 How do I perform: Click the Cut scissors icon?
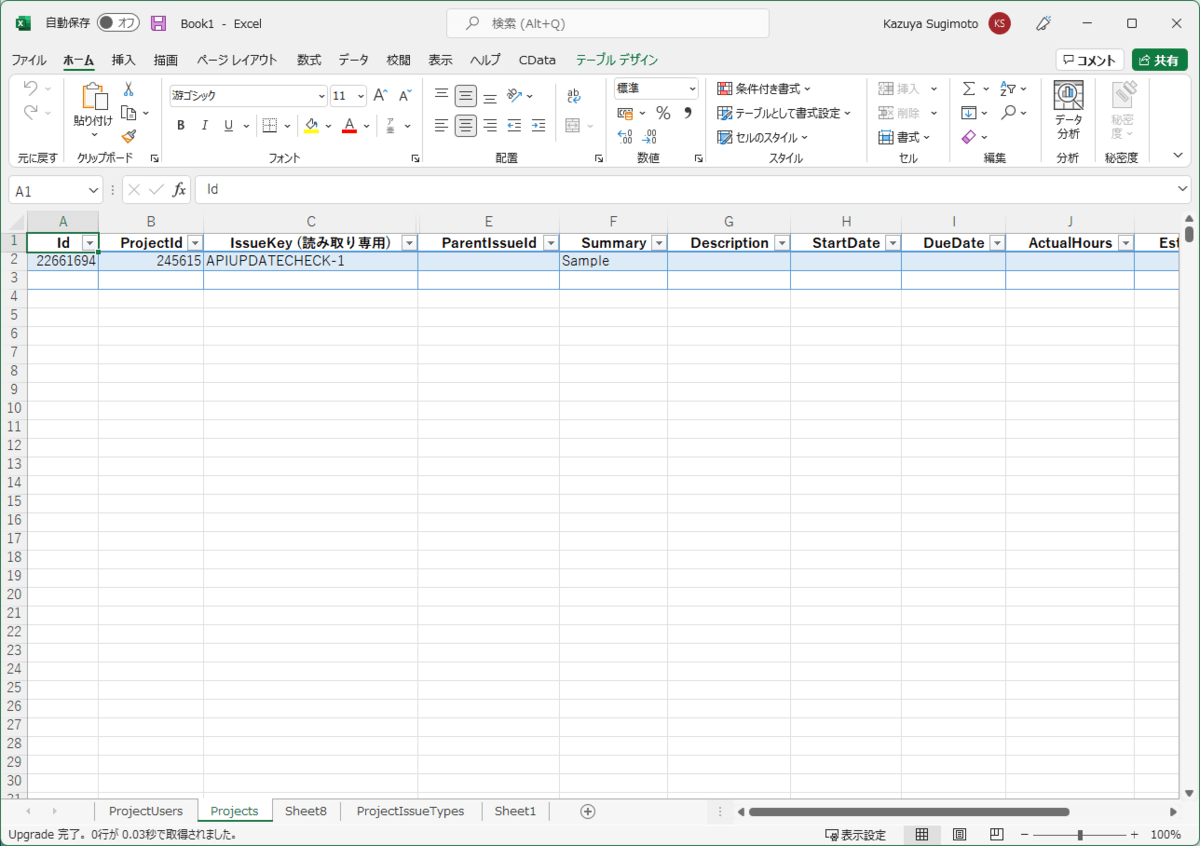pos(128,90)
